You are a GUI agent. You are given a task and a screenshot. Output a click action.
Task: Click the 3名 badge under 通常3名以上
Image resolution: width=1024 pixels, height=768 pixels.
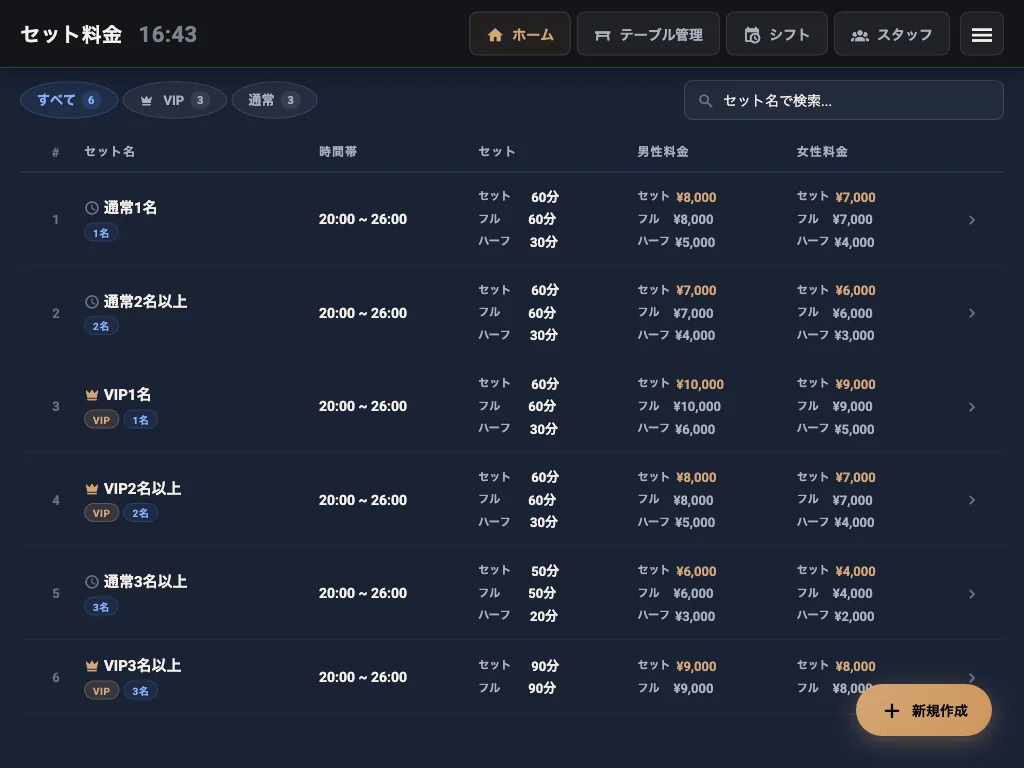101,607
